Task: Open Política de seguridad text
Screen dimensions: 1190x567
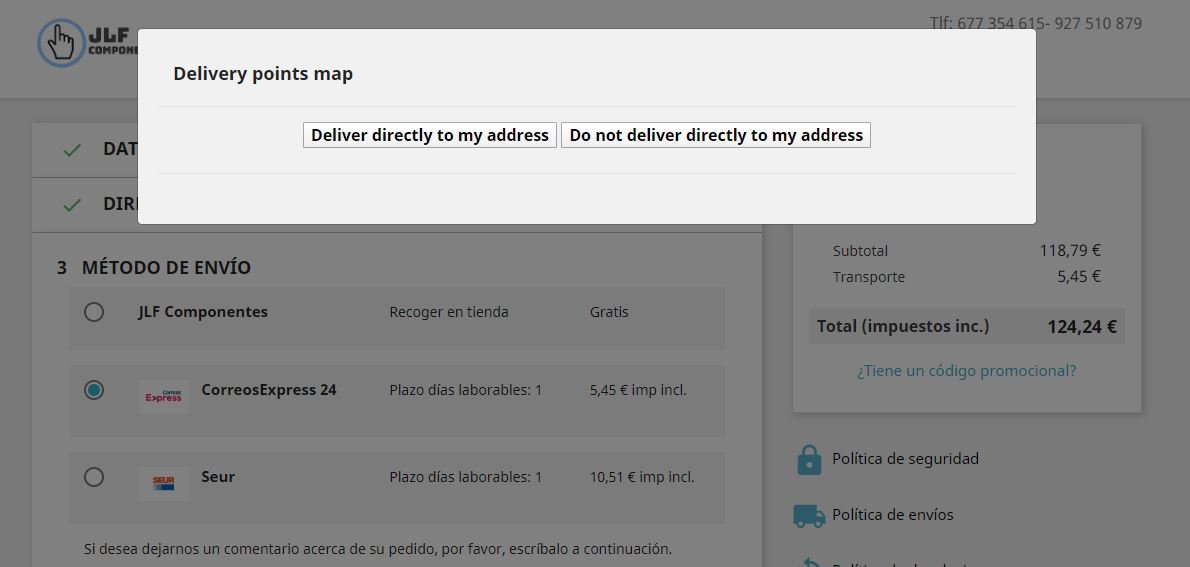Action: click(x=905, y=458)
